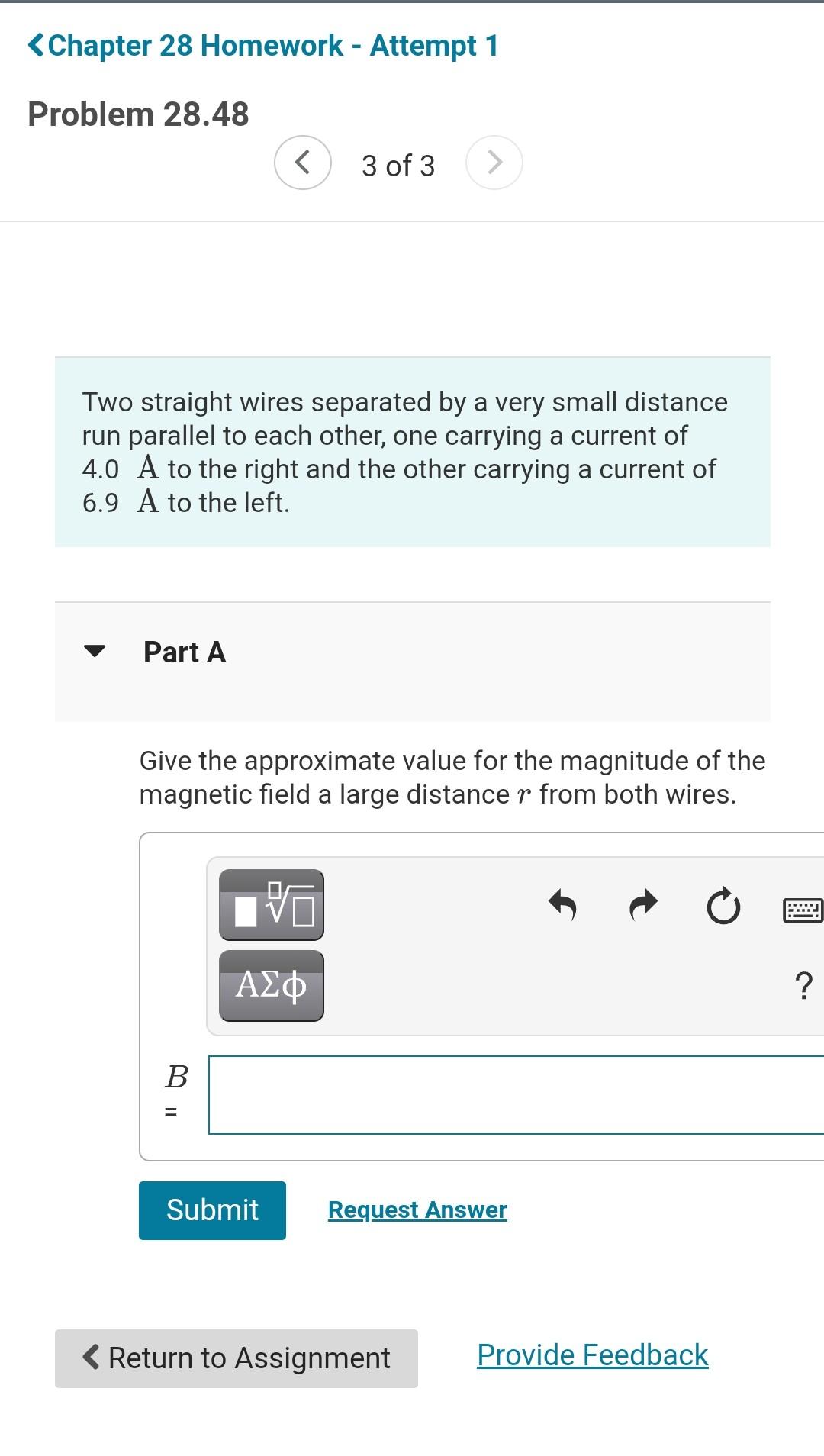
Task: Select the Problem 28.48 heading
Action: (x=139, y=114)
